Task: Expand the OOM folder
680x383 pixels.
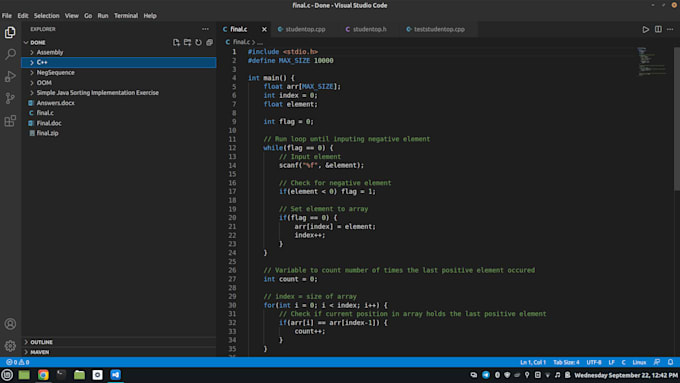Action: [x=118, y=83]
